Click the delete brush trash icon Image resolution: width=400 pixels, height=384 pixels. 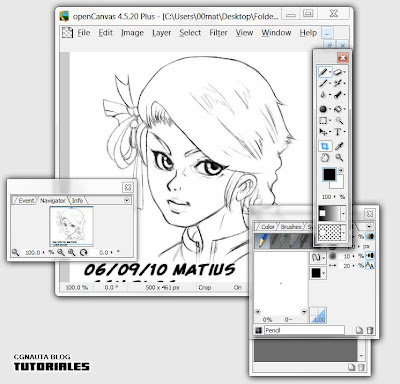tap(370, 330)
